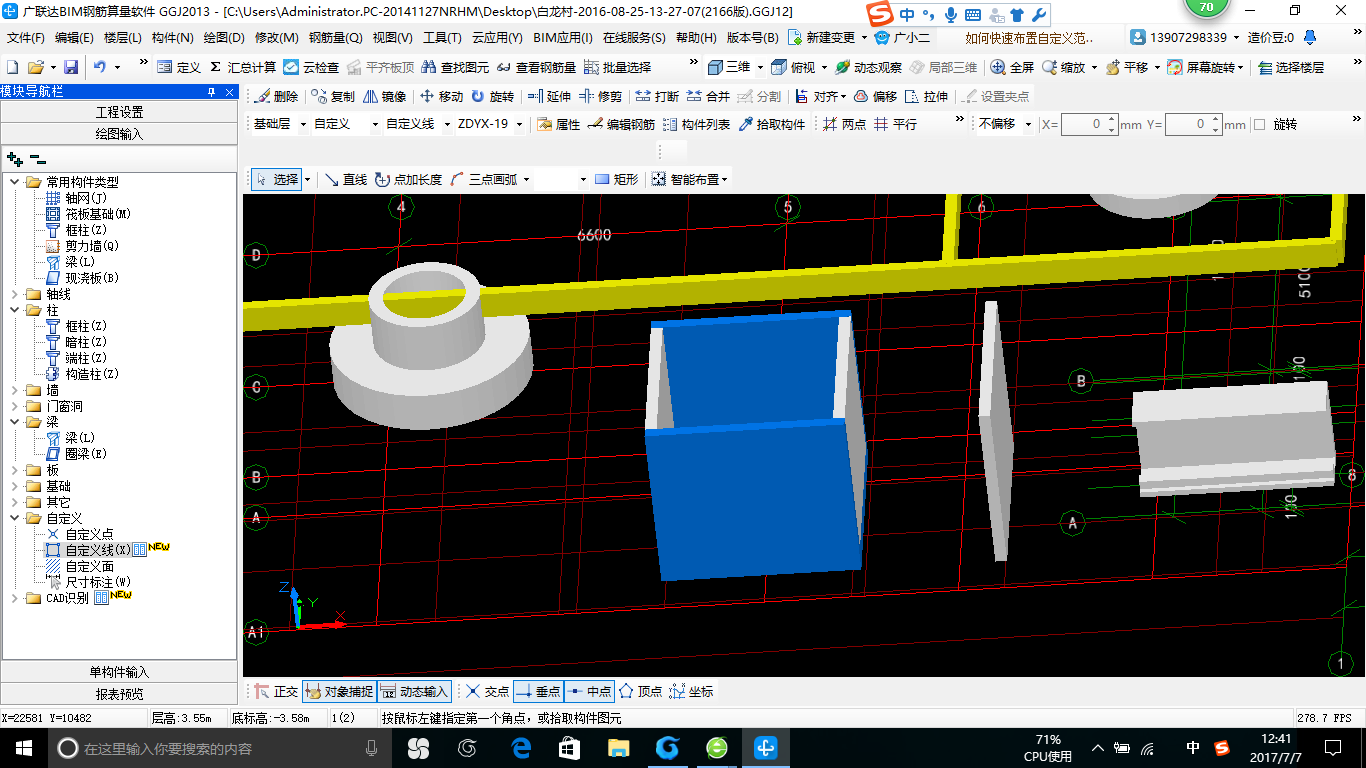Open the 对齐 (align) tool
Image resolution: width=1366 pixels, height=768 pixels.
tap(821, 97)
